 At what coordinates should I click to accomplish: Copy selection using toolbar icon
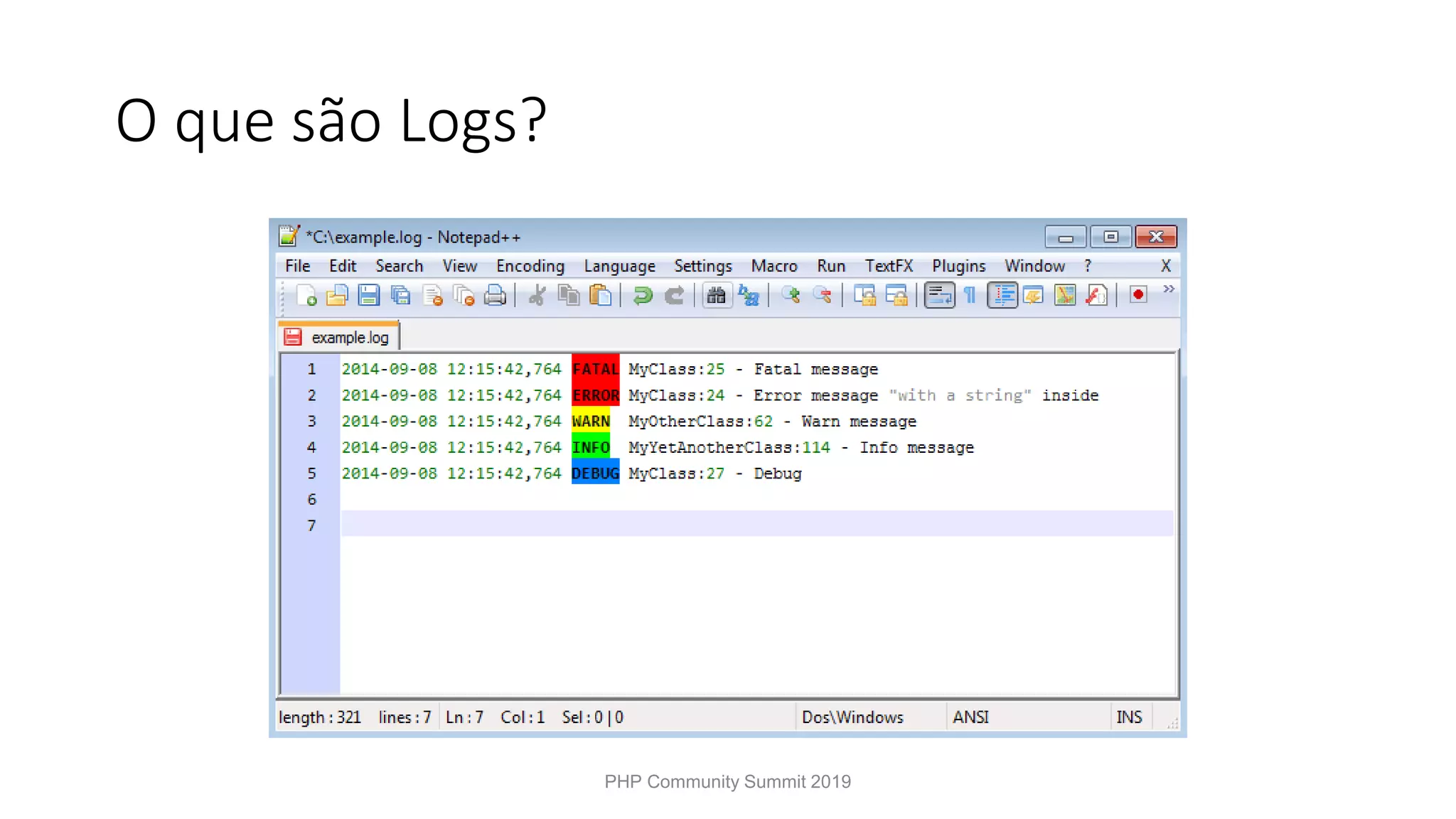[x=569, y=295]
